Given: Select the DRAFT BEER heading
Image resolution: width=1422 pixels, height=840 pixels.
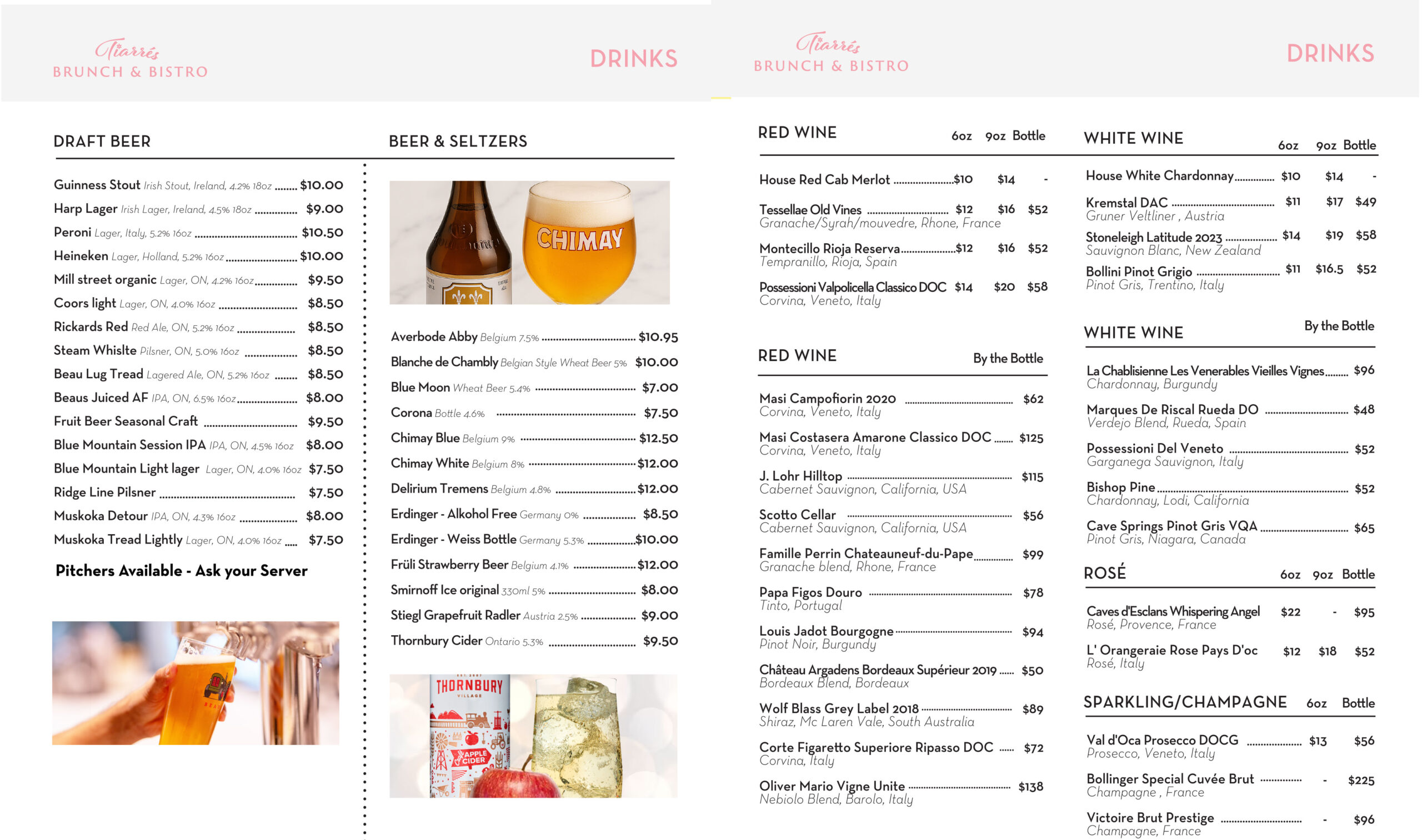Looking at the screenshot, I should coord(103,142).
